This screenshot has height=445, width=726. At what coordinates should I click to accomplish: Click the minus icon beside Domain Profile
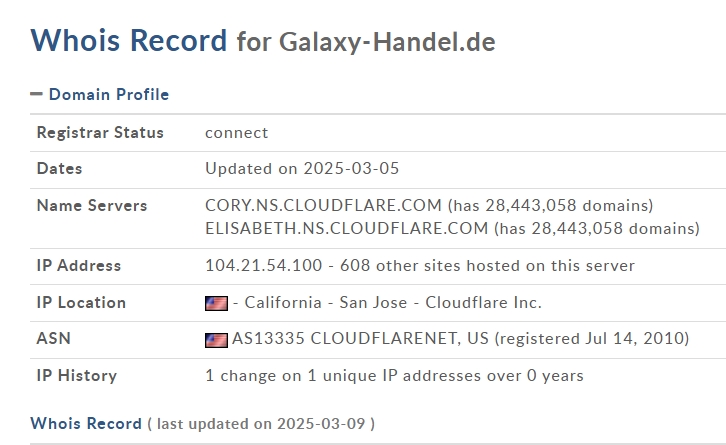click(x=36, y=94)
